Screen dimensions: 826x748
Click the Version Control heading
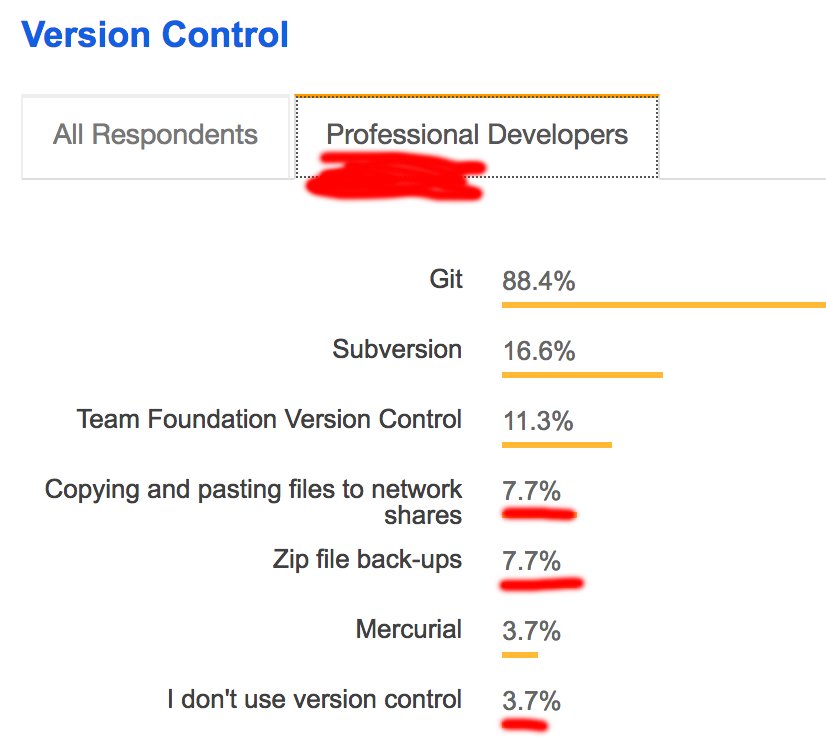click(x=155, y=35)
